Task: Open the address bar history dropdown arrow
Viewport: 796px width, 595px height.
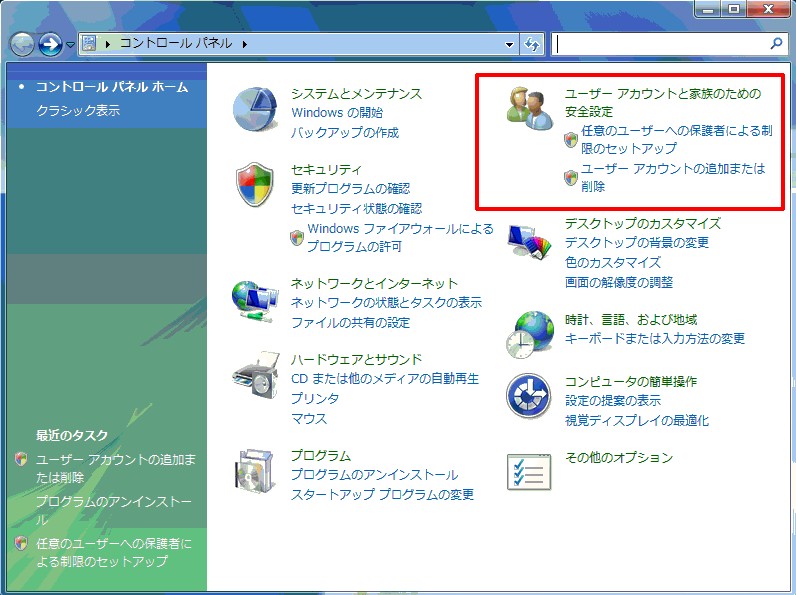Action: (509, 45)
